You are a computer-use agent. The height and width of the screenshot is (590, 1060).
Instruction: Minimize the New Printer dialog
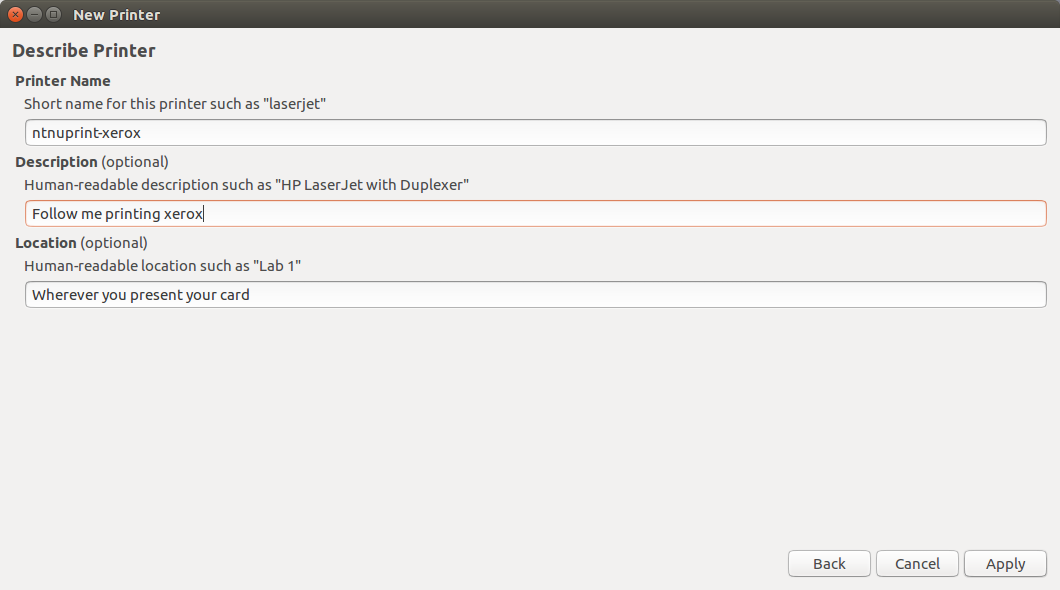(34, 14)
